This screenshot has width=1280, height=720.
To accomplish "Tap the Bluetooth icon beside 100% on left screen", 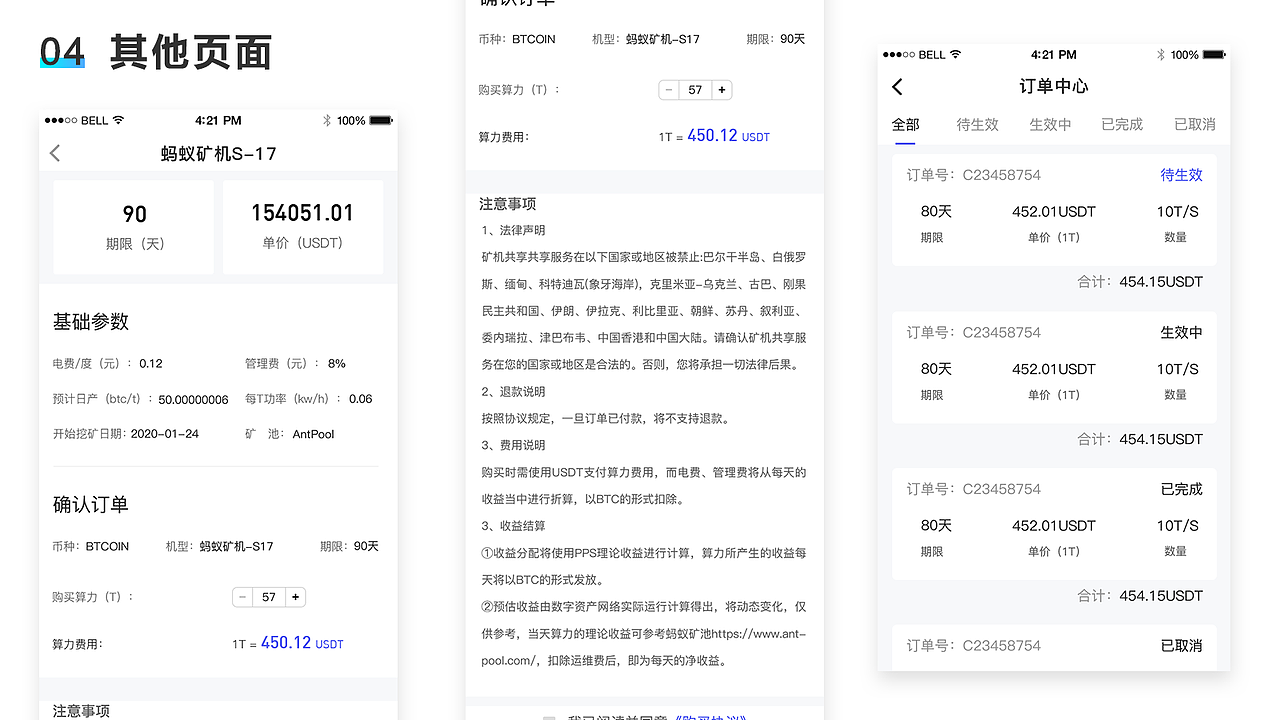I will 326,120.
